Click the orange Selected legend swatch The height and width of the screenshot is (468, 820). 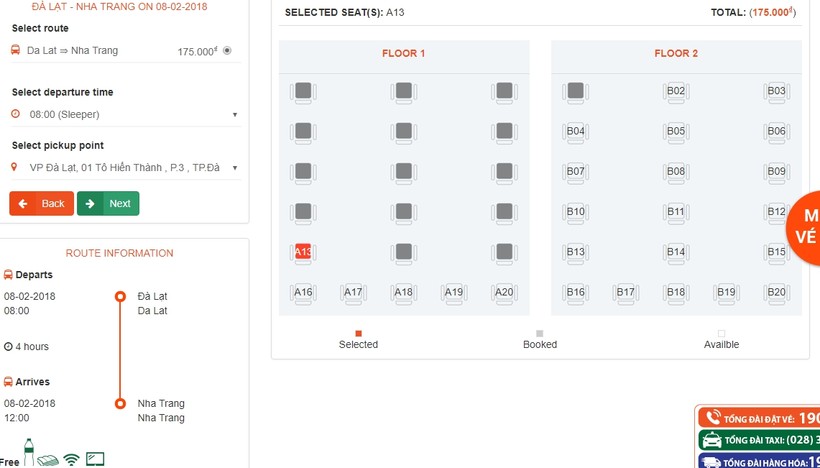point(358,333)
